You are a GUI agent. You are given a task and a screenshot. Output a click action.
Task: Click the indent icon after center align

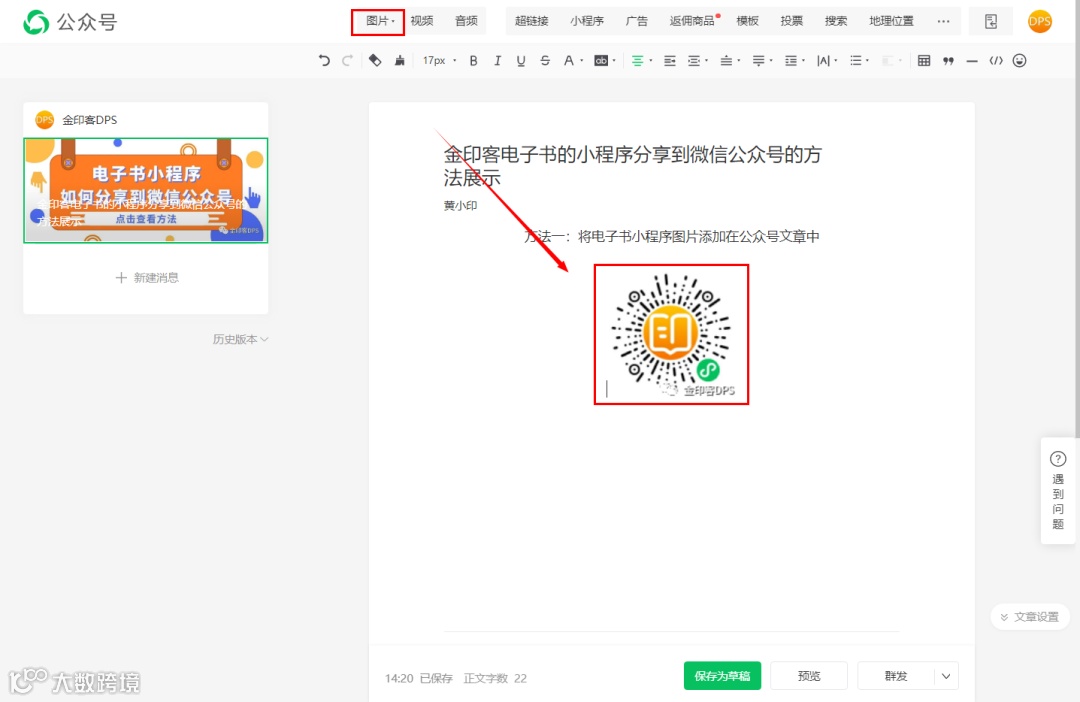coord(669,61)
